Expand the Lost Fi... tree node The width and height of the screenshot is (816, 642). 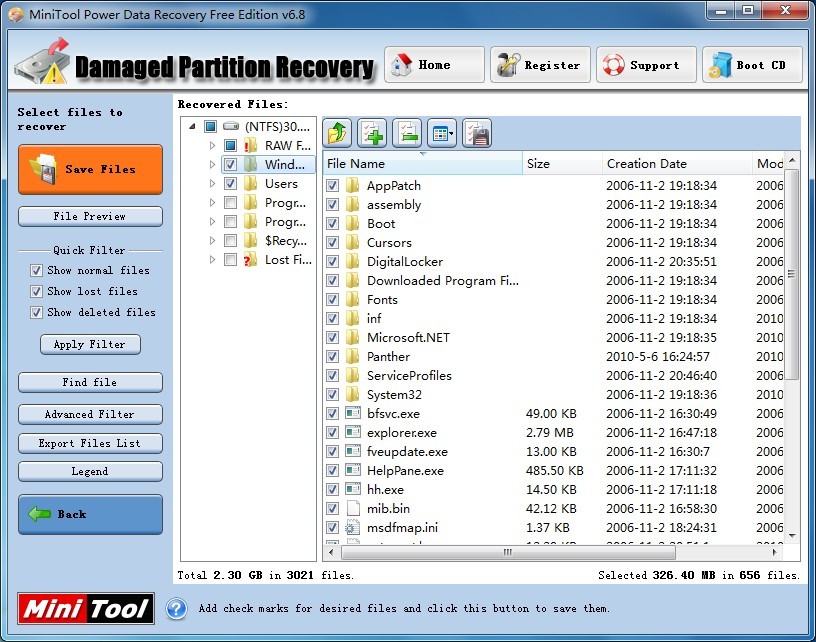(212, 259)
